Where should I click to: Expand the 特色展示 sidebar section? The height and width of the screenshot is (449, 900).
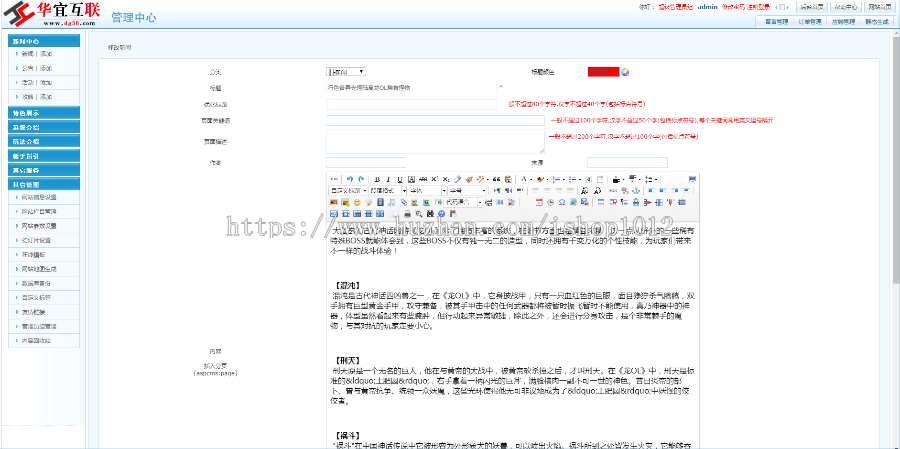point(44,113)
